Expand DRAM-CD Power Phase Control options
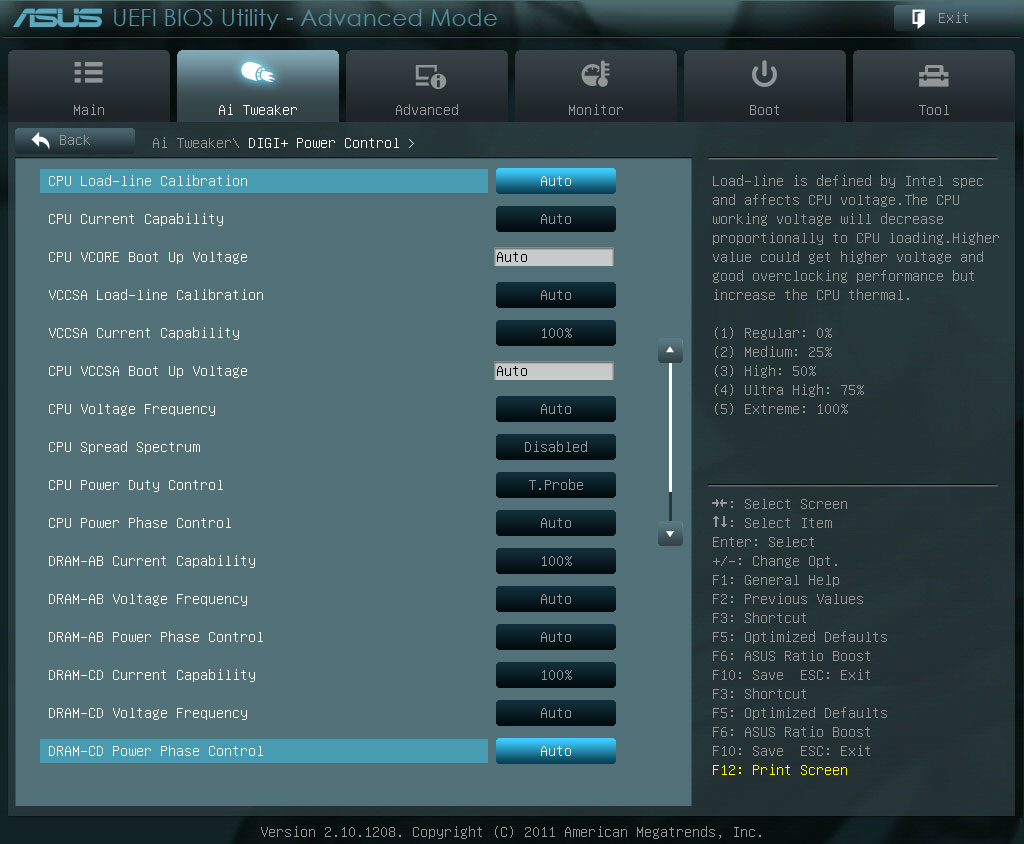The image size is (1024, 844). tap(556, 751)
